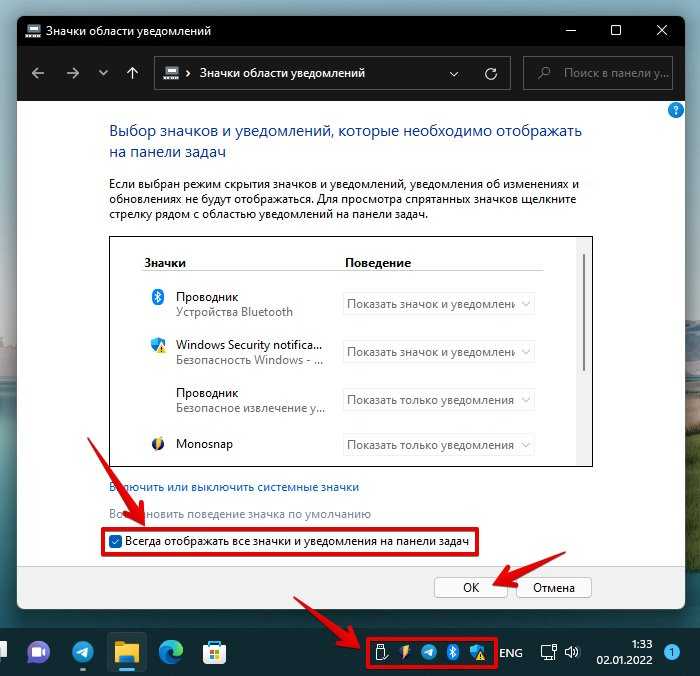Viewport: 700px width, 676px height.
Task: Click the Bluetooth tray icon
Action: pyautogui.click(x=453, y=653)
